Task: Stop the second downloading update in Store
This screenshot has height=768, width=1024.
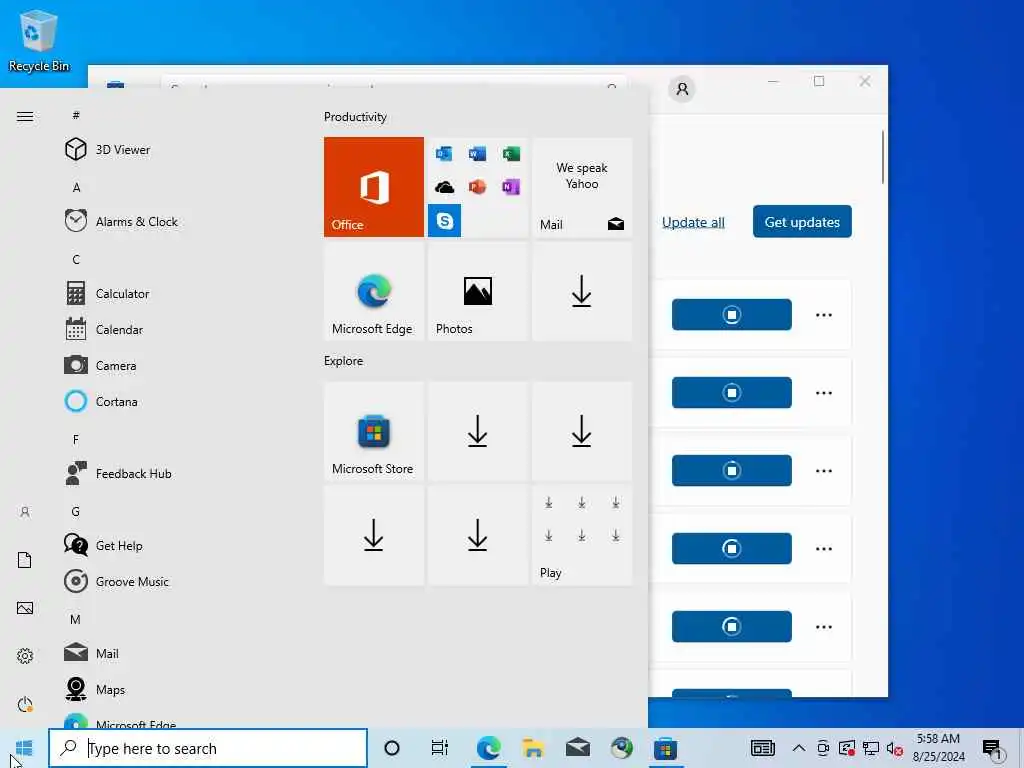Action: tap(731, 392)
